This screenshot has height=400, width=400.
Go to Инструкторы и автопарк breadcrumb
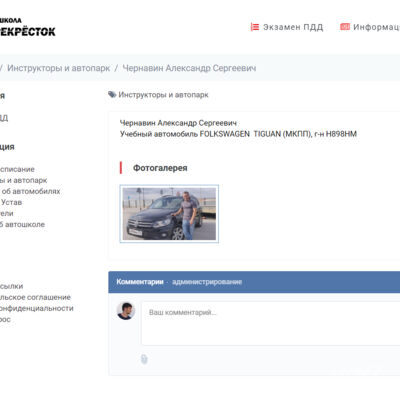(x=59, y=68)
